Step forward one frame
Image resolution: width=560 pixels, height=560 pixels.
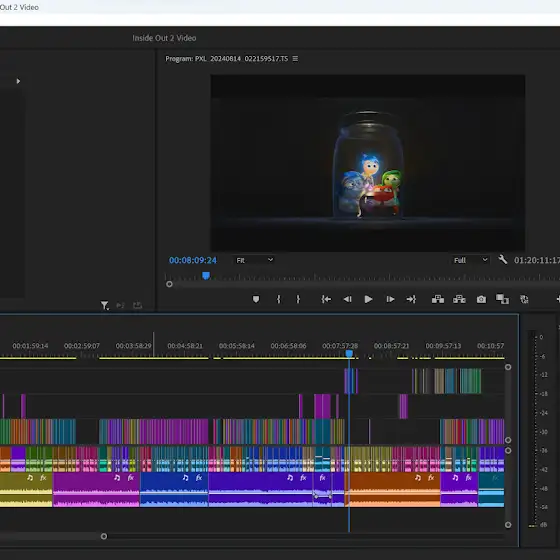pos(390,299)
